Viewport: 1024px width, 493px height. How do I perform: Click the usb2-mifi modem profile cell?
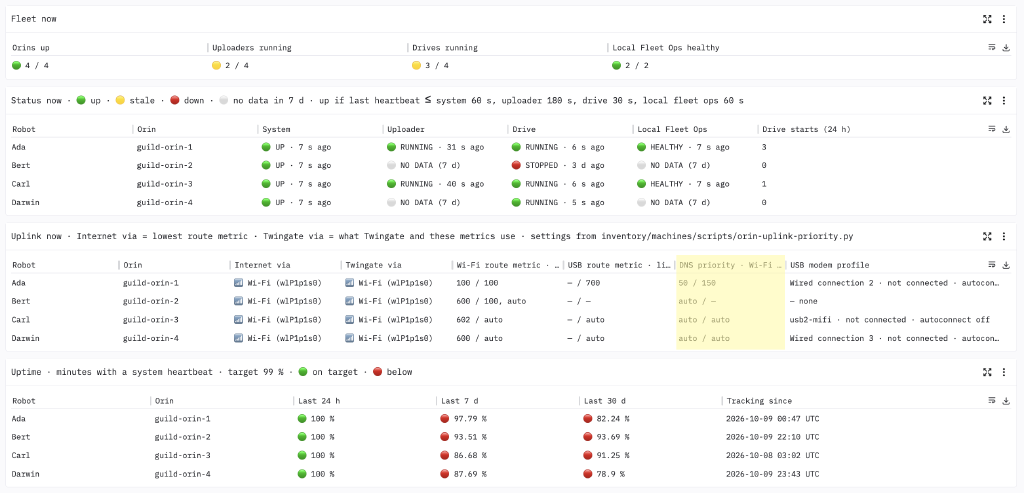tap(889, 320)
